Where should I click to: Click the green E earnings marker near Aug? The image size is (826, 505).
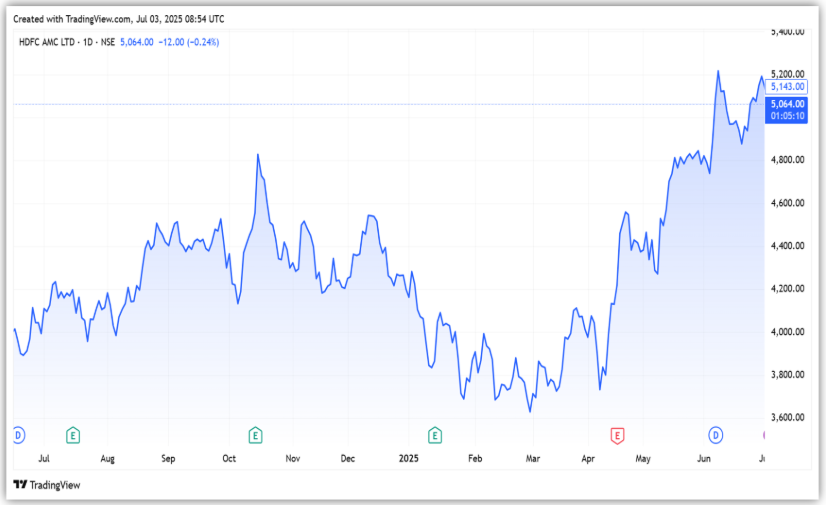tap(73, 434)
